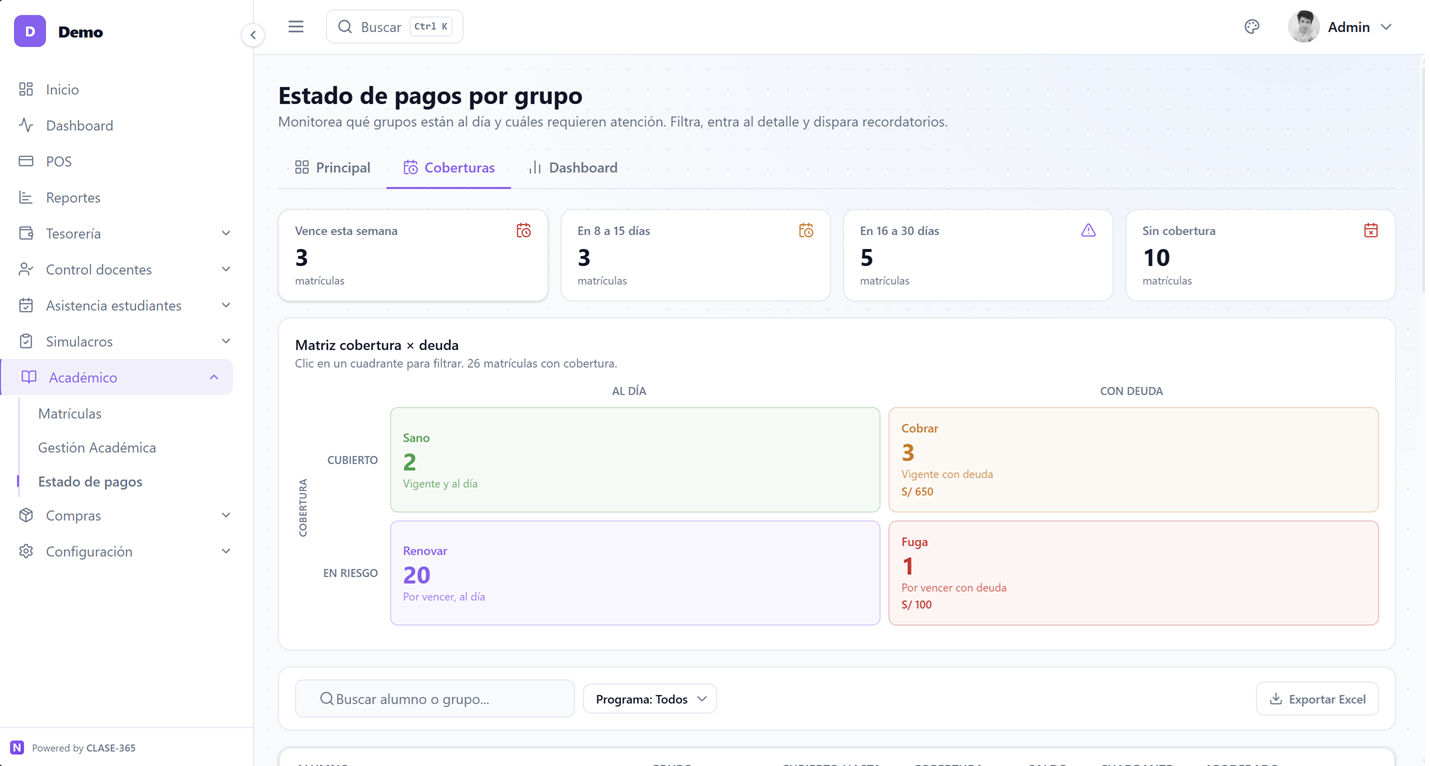Open the Programa: Todos dropdown
The width and height of the screenshot is (1430, 766).
coord(650,699)
